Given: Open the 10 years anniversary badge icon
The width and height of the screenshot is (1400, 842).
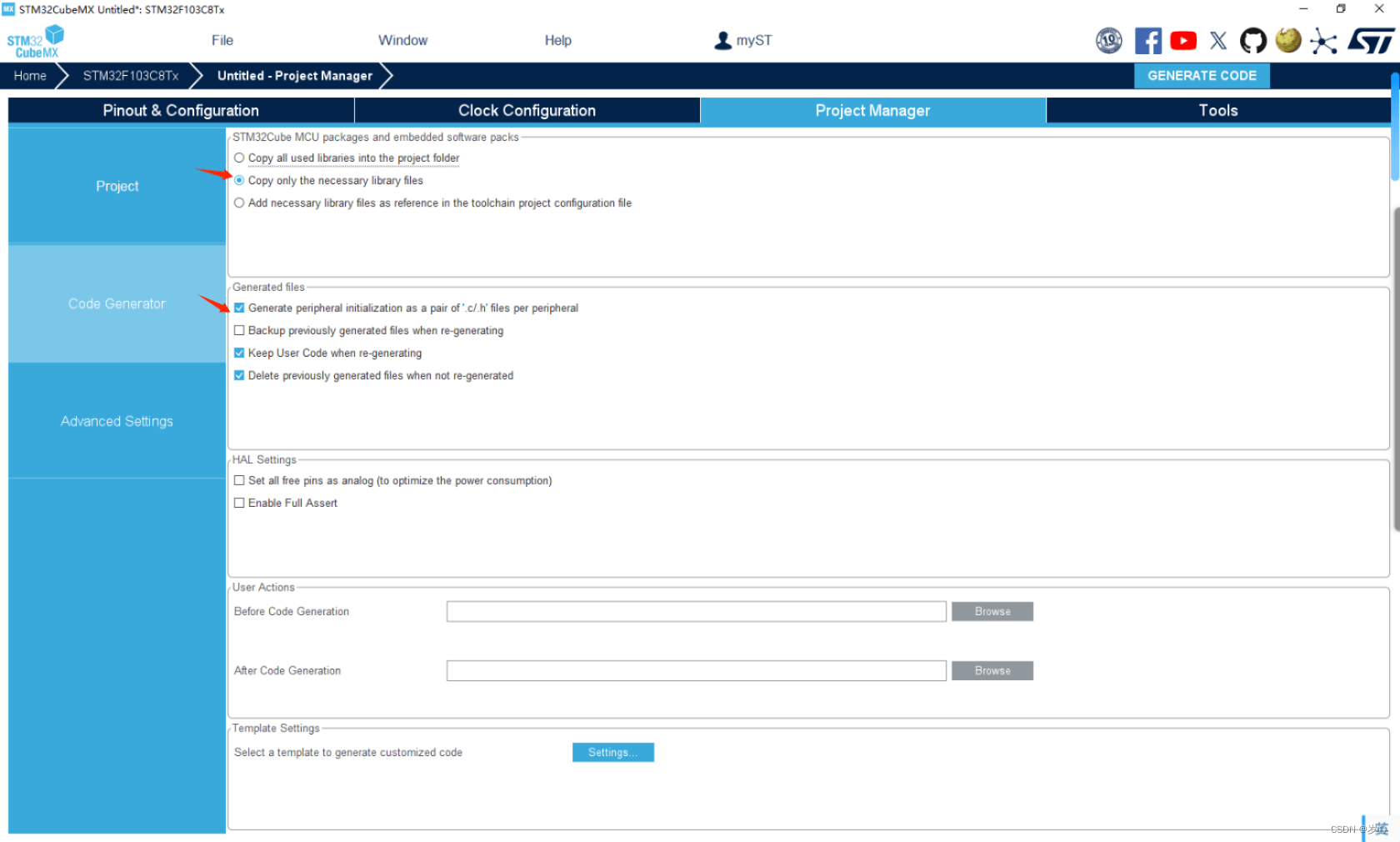Looking at the screenshot, I should 1108,40.
